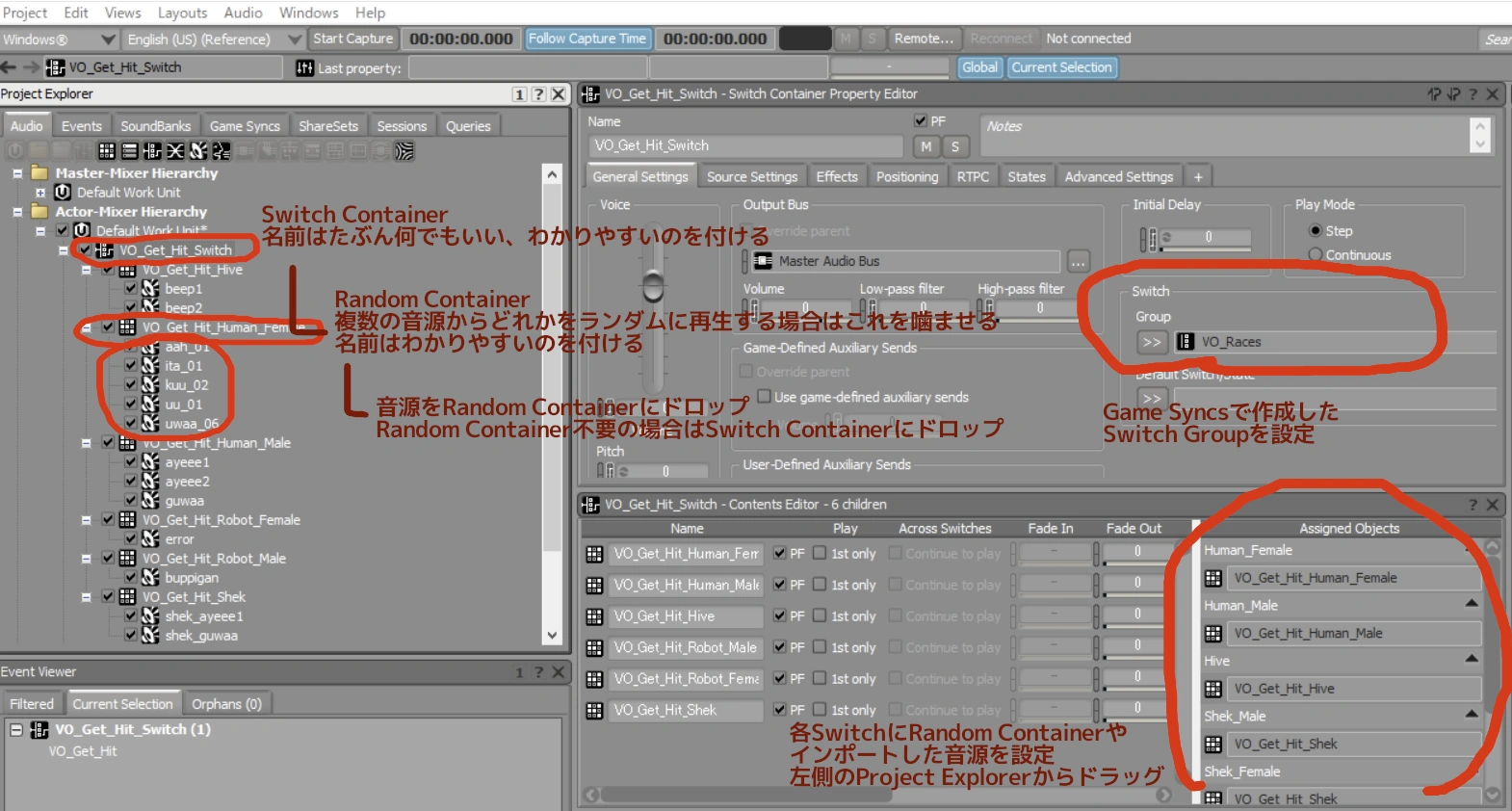Screen dimensions: 1512x811
Task: Click the Name field containing VO_Get_Hit_Switch
Action: coord(745,146)
